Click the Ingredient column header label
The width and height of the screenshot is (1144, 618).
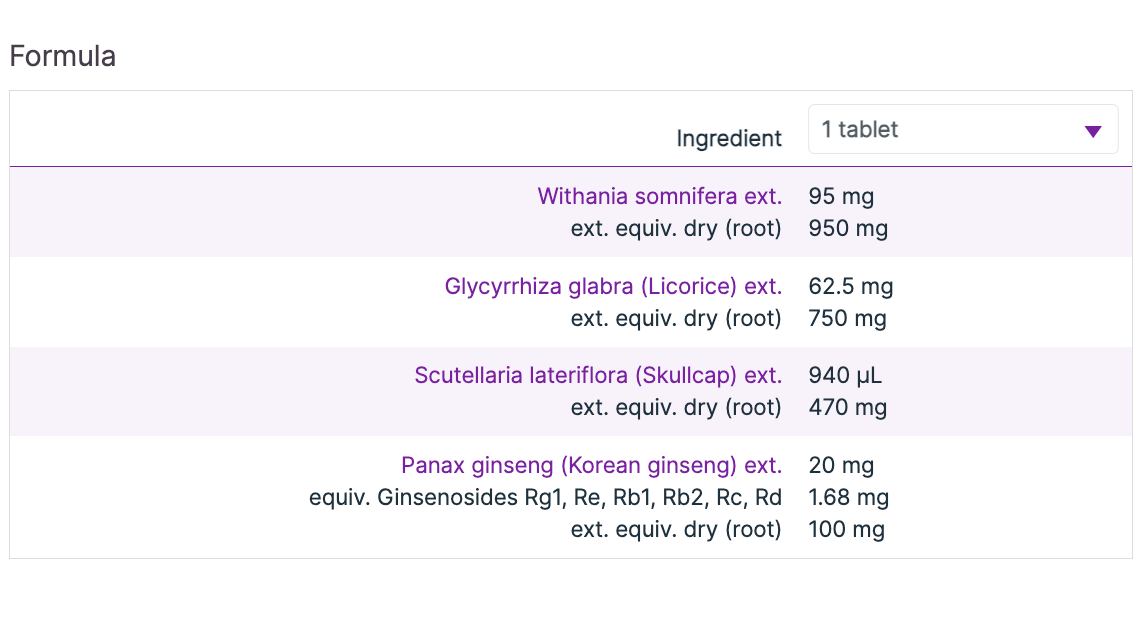729,138
